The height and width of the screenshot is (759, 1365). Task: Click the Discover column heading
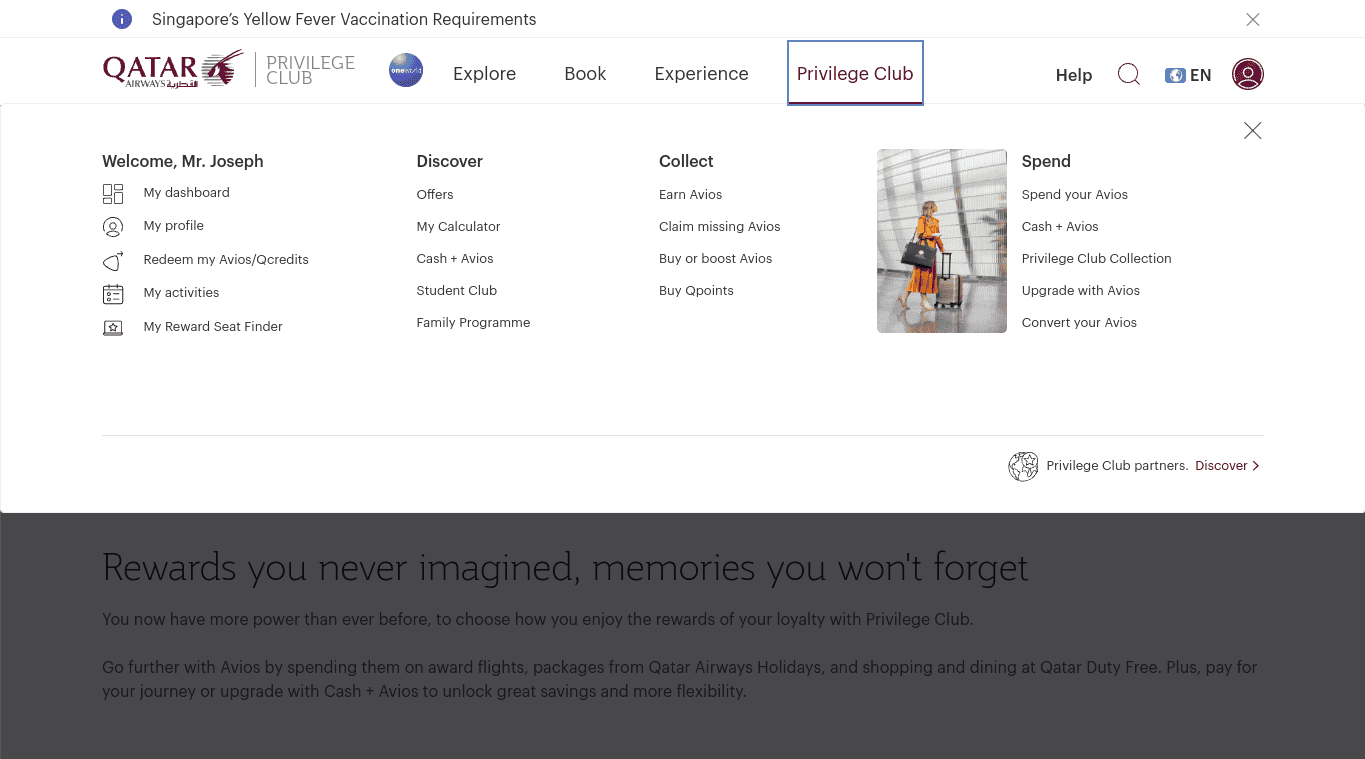point(449,161)
